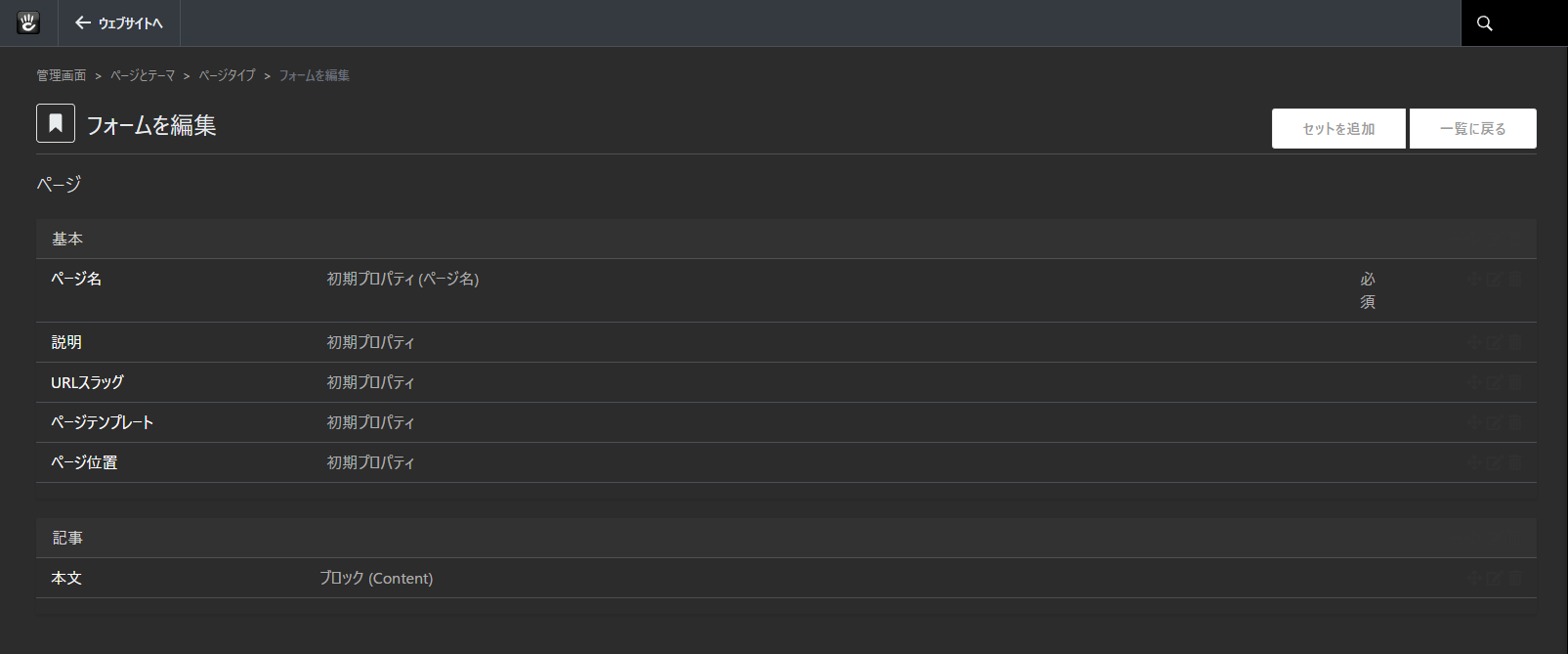Click the move icon in ページテンプレート row
Screen dimensions: 1568x654
(x=1474, y=422)
